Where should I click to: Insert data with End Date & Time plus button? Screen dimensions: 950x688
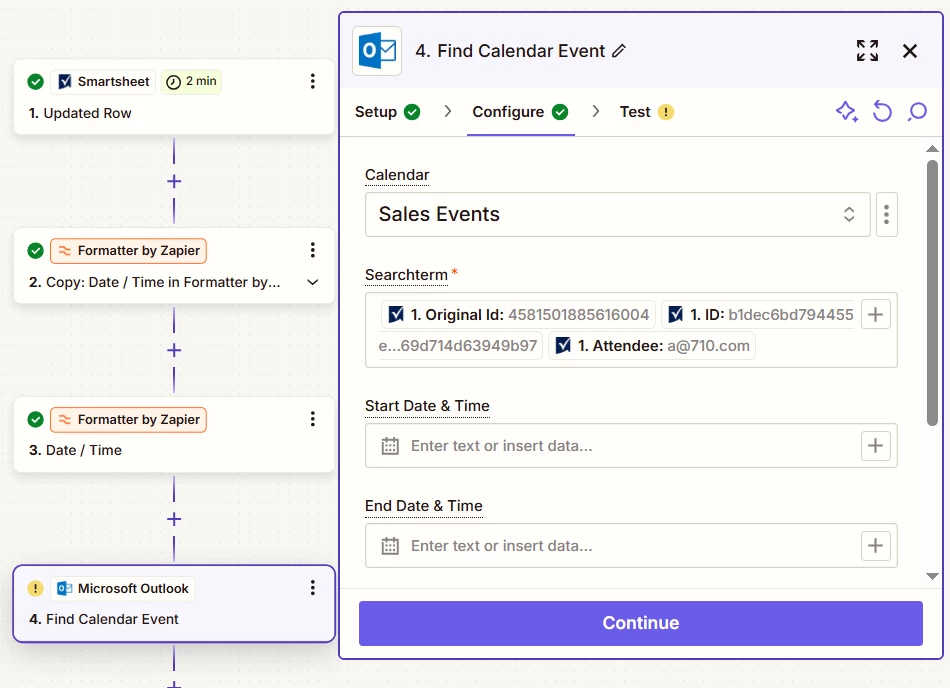[x=875, y=546]
